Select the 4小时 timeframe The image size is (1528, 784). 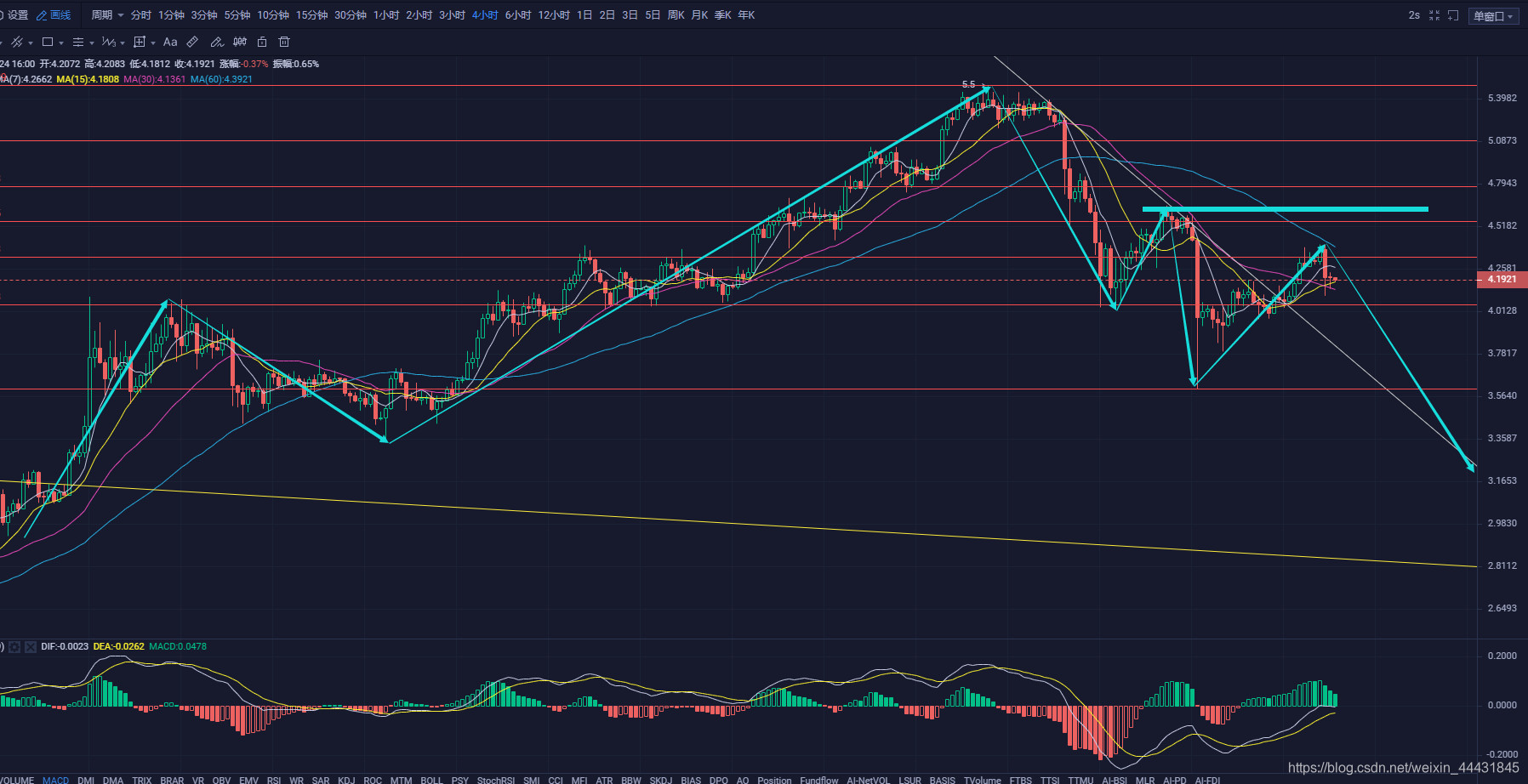pyautogui.click(x=485, y=15)
